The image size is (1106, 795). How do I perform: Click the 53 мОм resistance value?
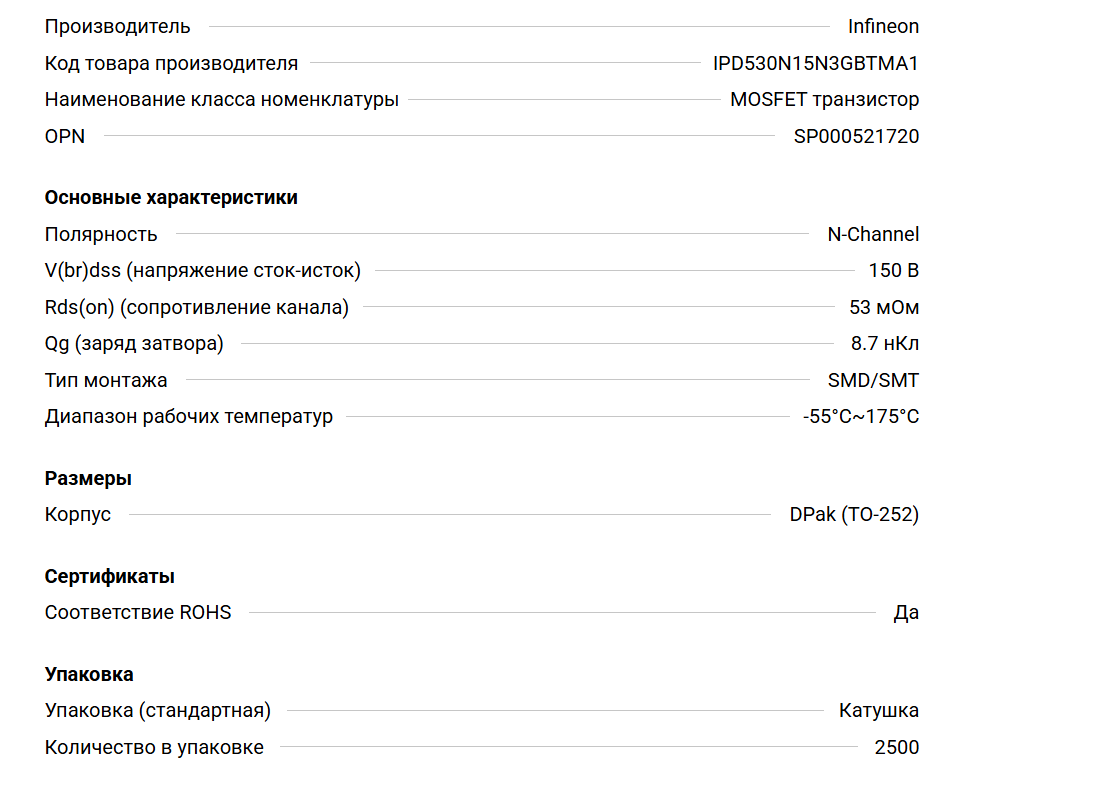884,308
